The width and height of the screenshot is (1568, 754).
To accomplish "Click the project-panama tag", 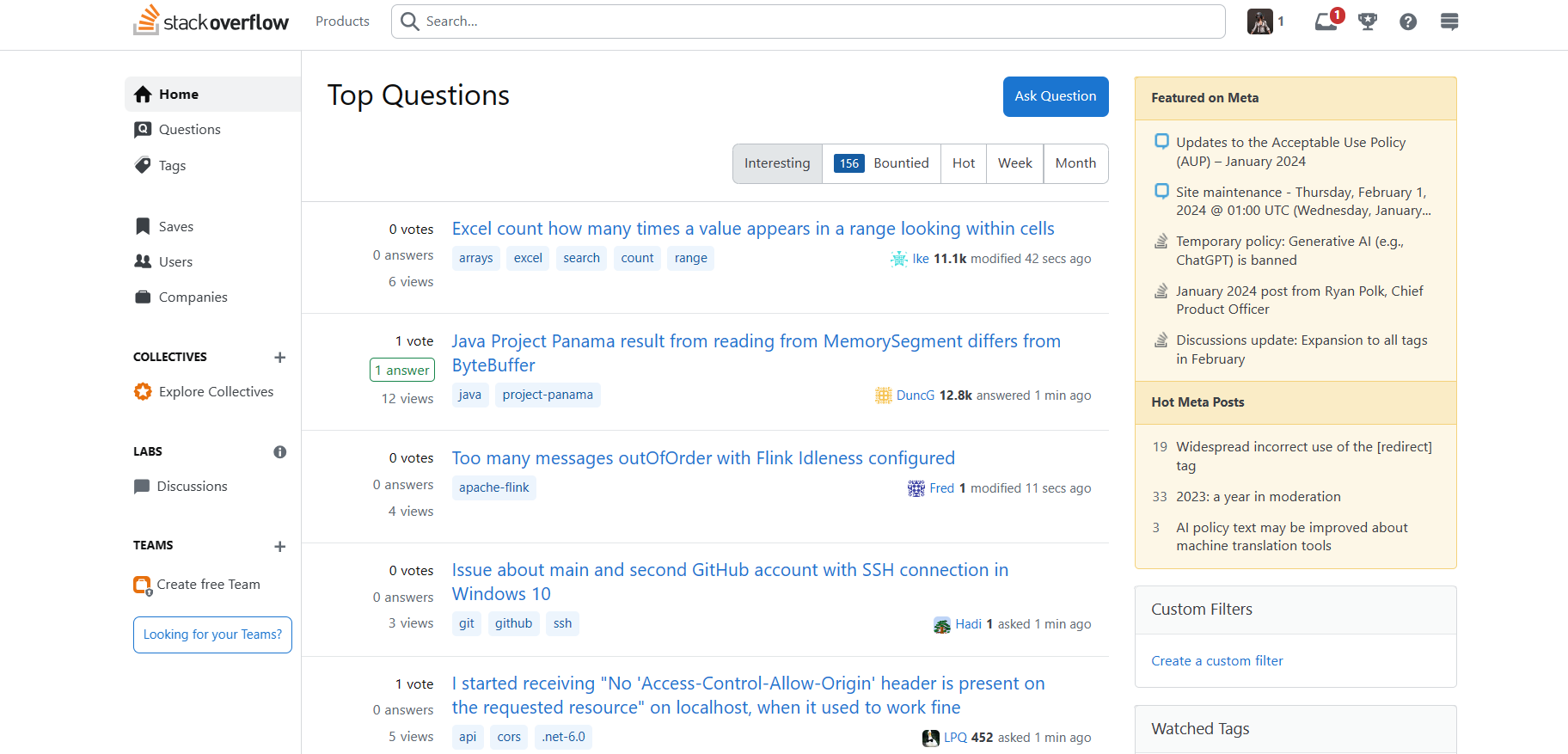I will pos(548,395).
